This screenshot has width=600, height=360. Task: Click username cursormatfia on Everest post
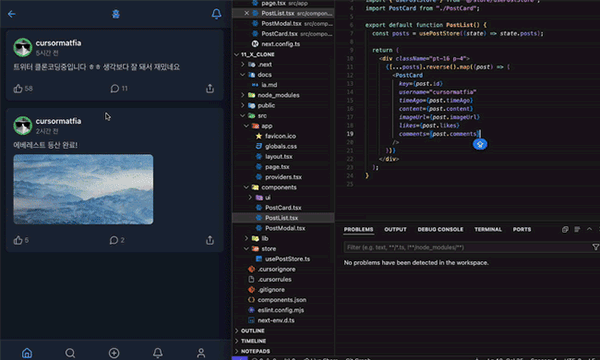(x=58, y=121)
